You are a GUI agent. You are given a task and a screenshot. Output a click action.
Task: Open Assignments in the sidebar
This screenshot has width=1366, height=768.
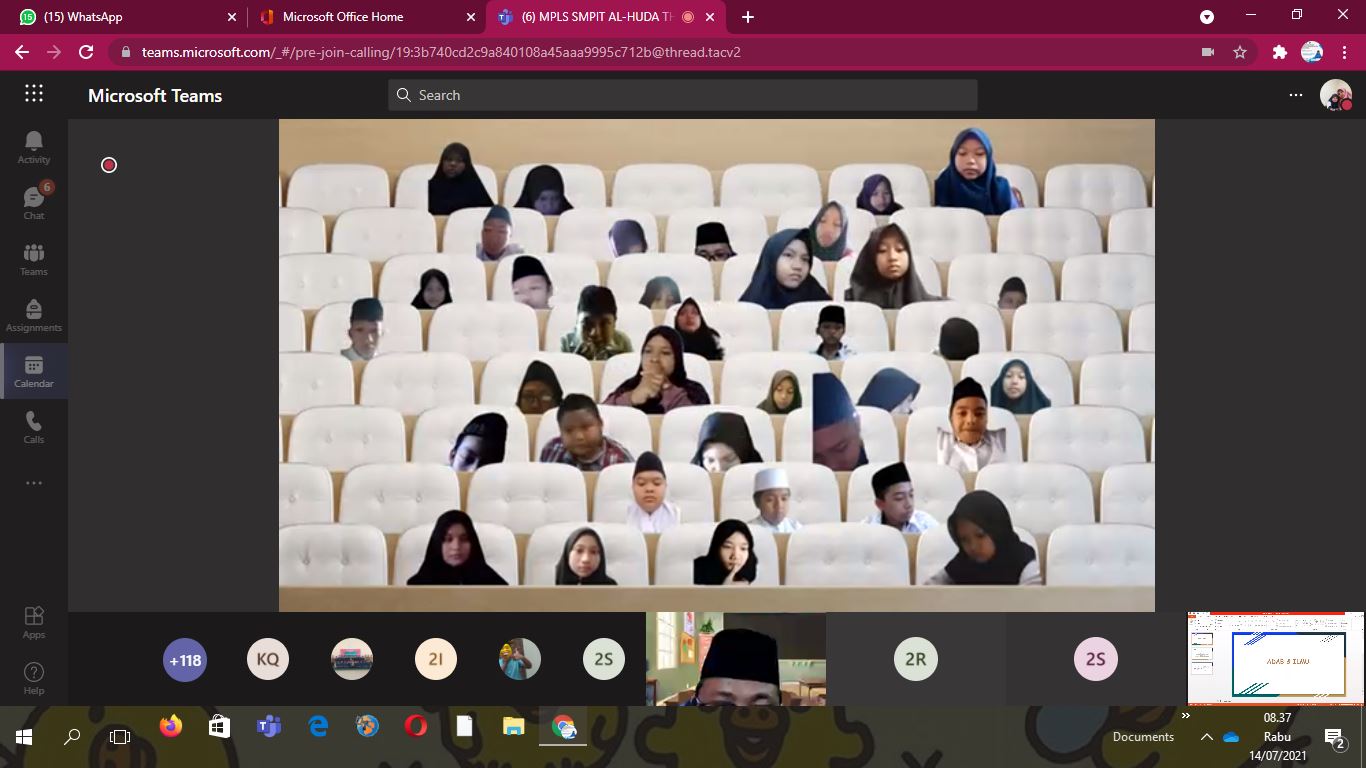(x=34, y=314)
